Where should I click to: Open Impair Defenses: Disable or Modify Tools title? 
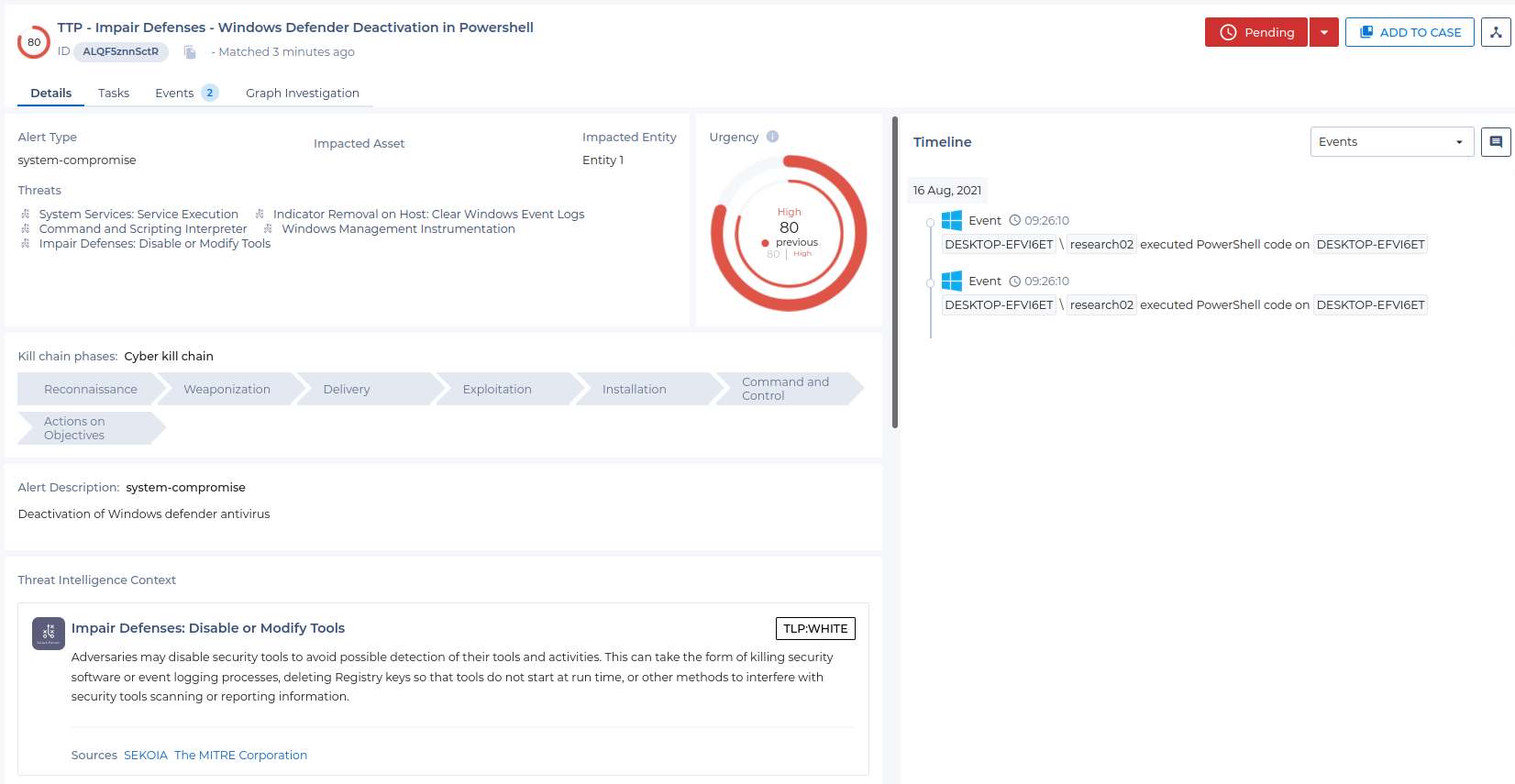tap(208, 628)
